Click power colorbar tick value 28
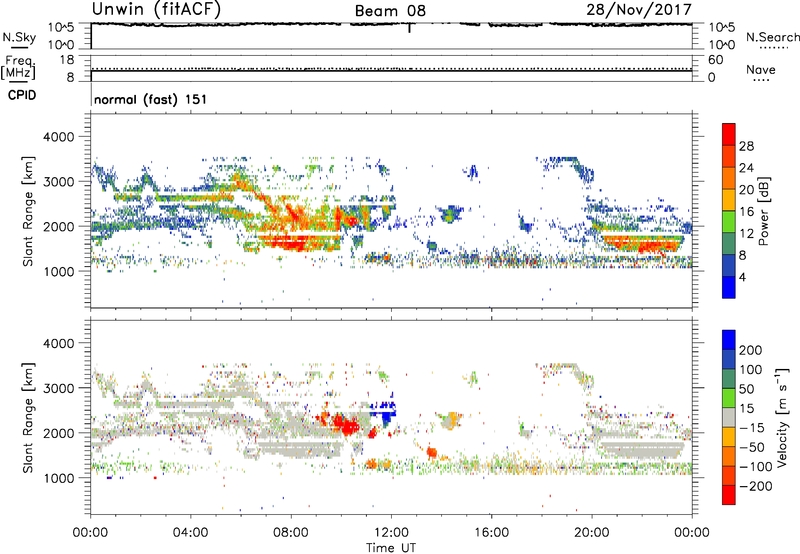Screen dimensions: 800x554 click(x=746, y=146)
